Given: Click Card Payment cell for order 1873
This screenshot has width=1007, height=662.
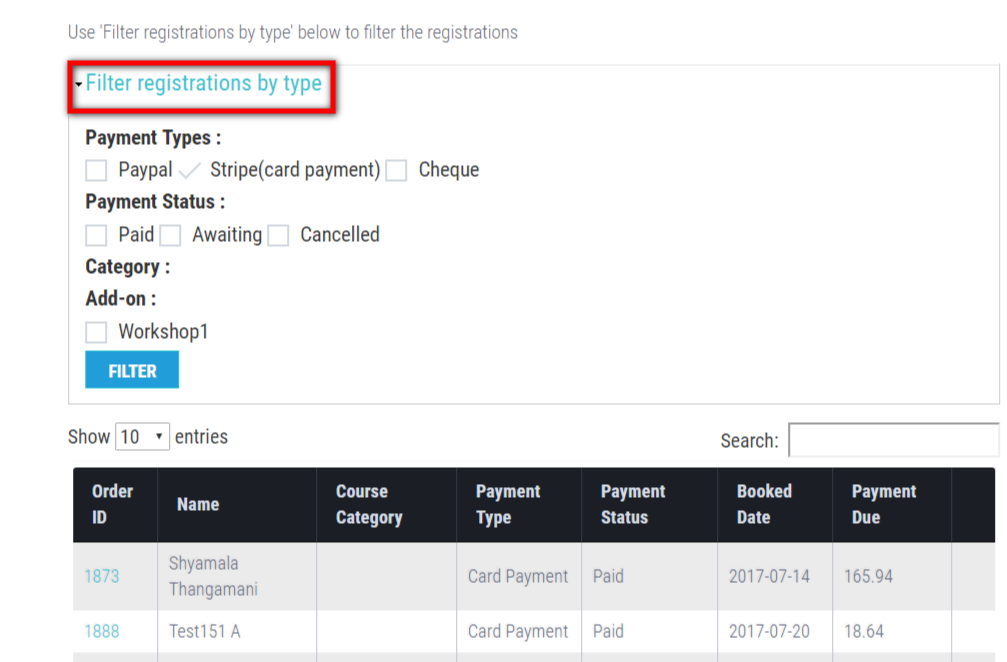Looking at the screenshot, I should click(518, 577).
